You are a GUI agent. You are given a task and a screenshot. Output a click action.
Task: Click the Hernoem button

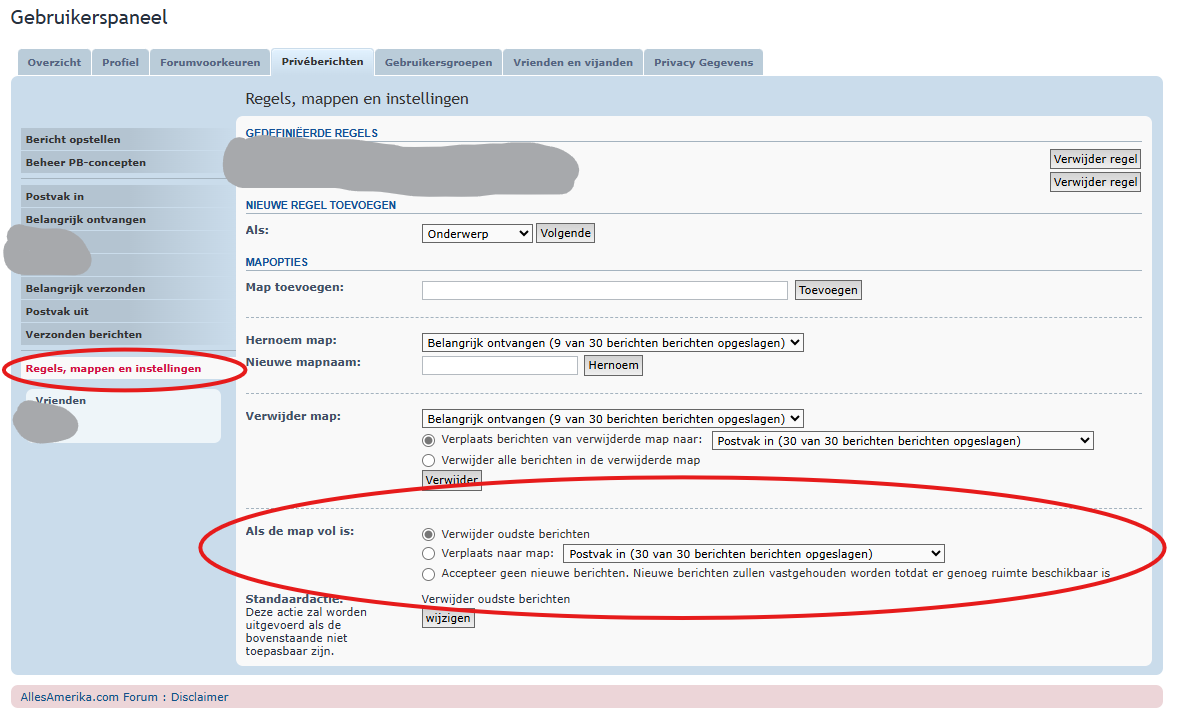pyautogui.click(x=613, y=366)
